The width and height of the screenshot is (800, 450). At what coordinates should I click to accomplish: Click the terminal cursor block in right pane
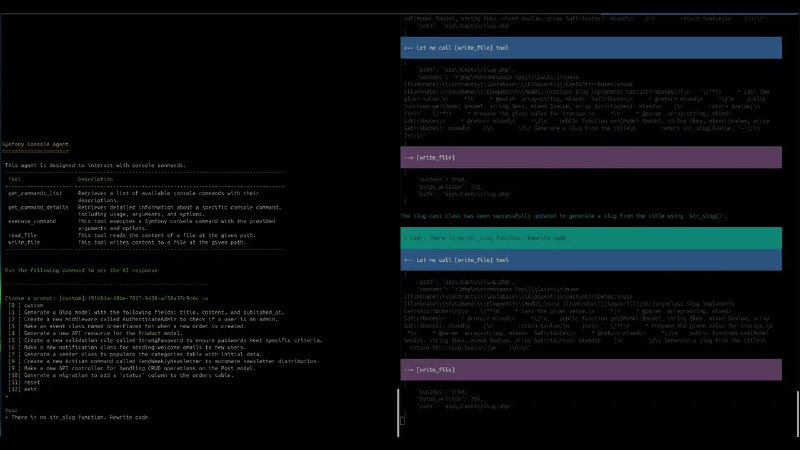coord(403,421)
